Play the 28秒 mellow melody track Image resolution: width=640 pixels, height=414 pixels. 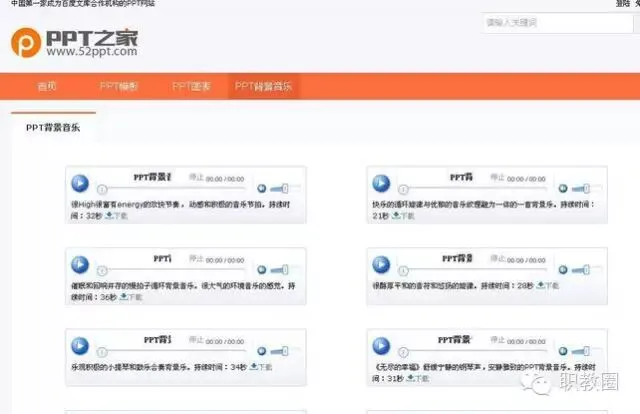point(381,265)
